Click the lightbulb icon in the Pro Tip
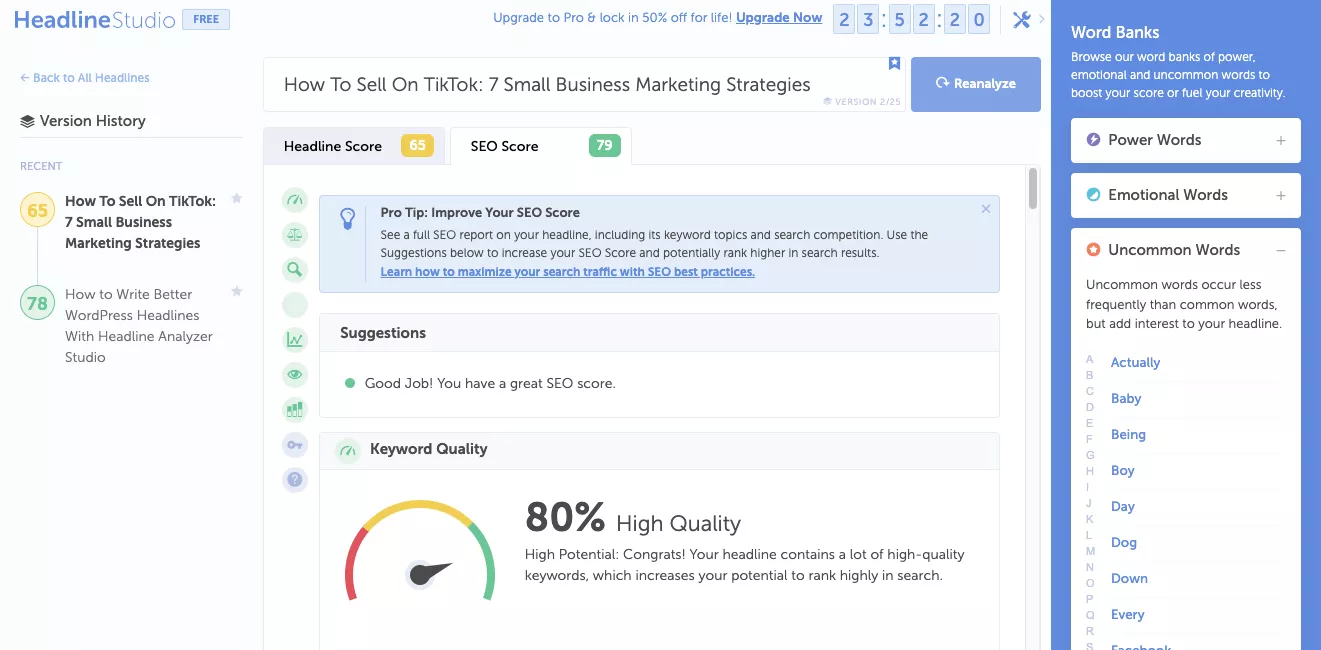This screenshot has width=1321, height=650. [x=348, y=217]
